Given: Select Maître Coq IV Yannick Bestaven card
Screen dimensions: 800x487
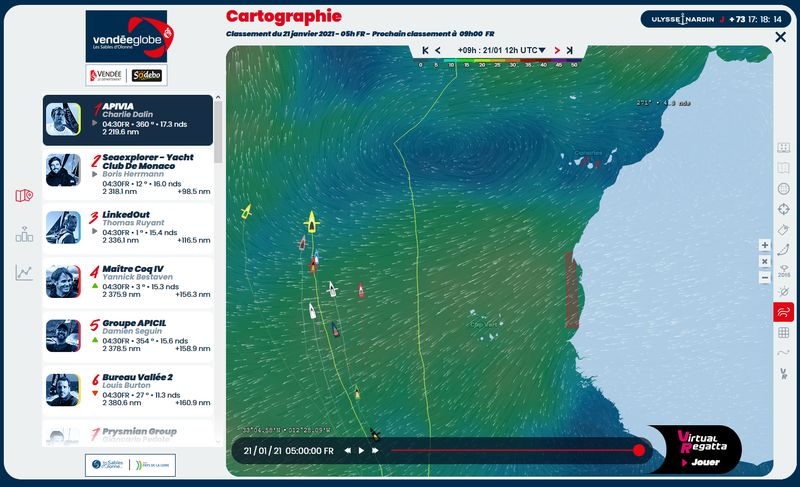Looking at the screenshot, I should click(128, 281).
